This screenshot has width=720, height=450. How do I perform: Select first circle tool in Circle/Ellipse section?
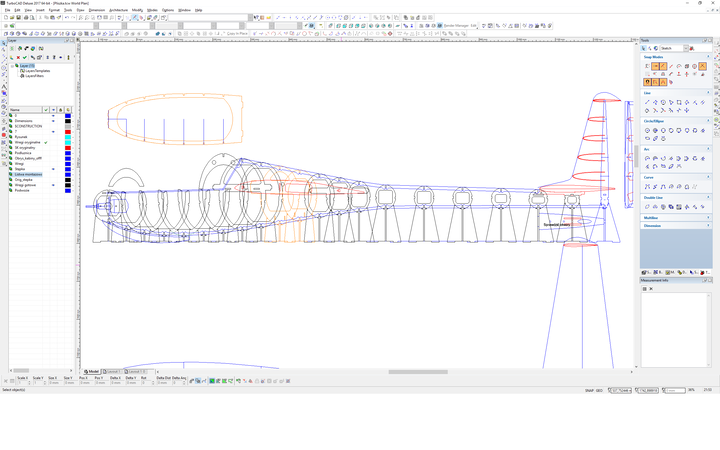coord(647,130)
